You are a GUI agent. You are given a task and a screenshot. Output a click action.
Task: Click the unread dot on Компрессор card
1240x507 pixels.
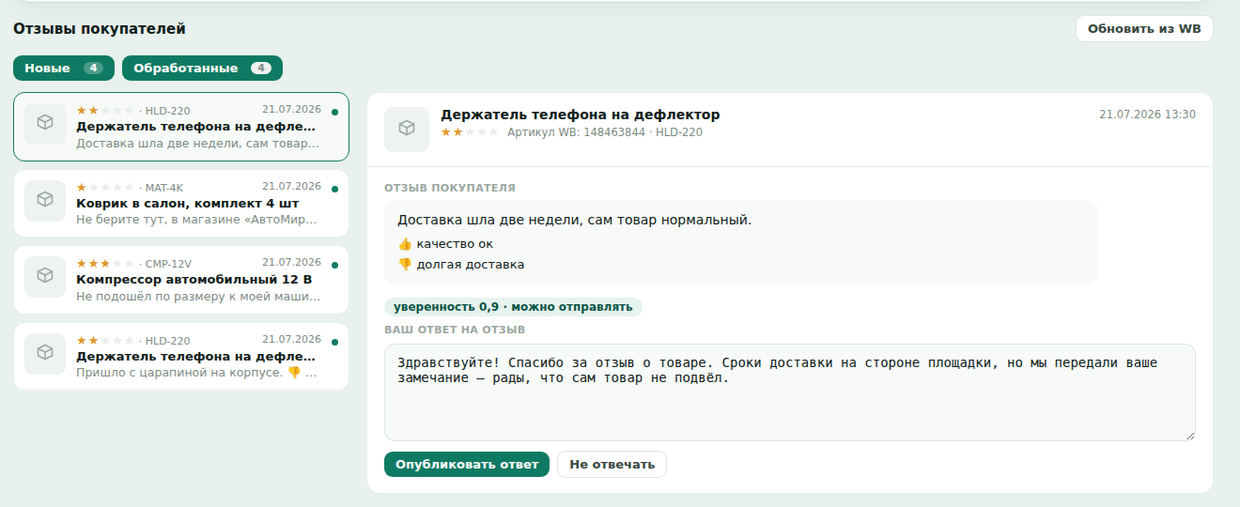(334, 266)
